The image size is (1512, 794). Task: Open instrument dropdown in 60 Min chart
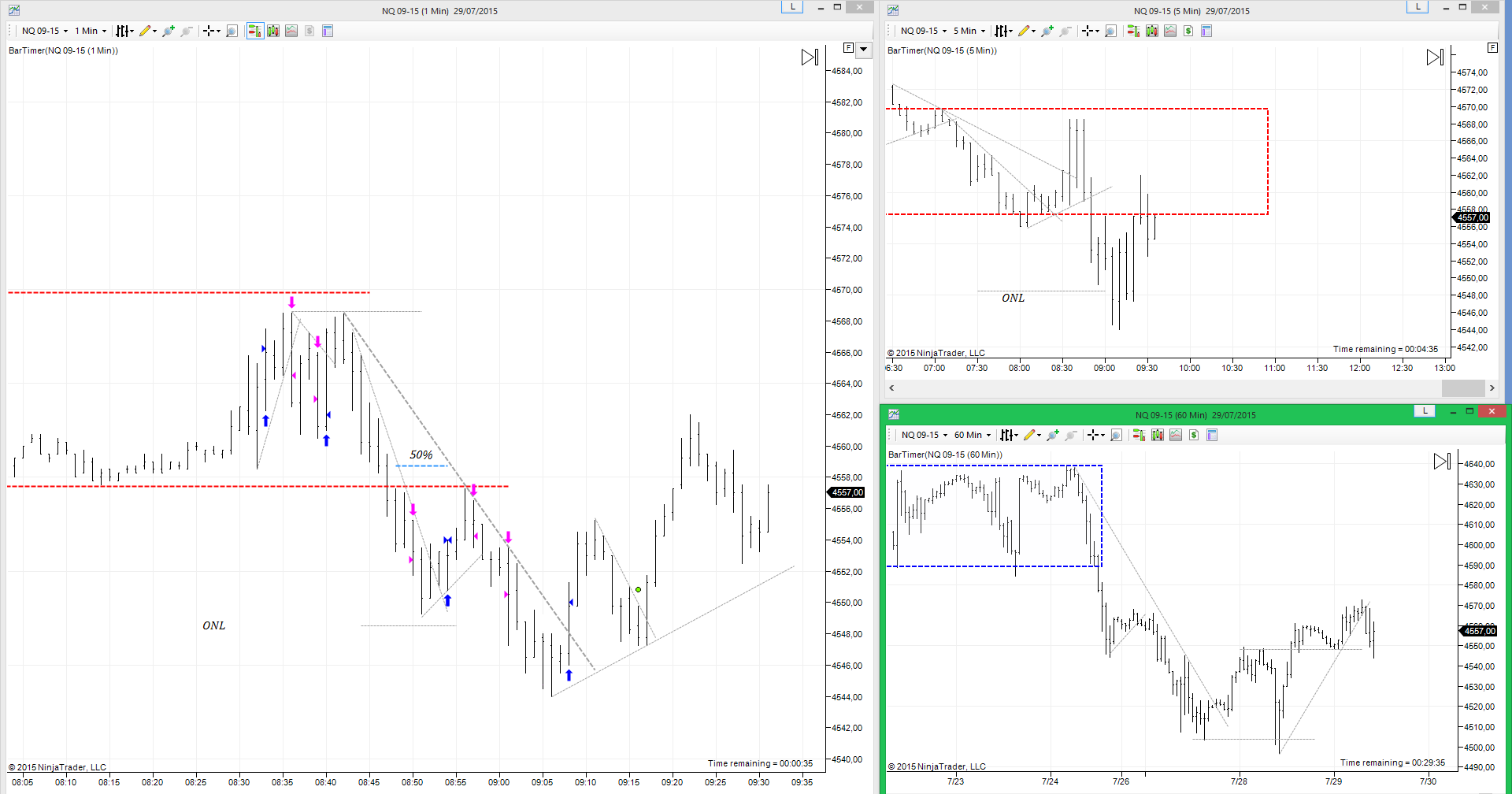coord(925,435)
